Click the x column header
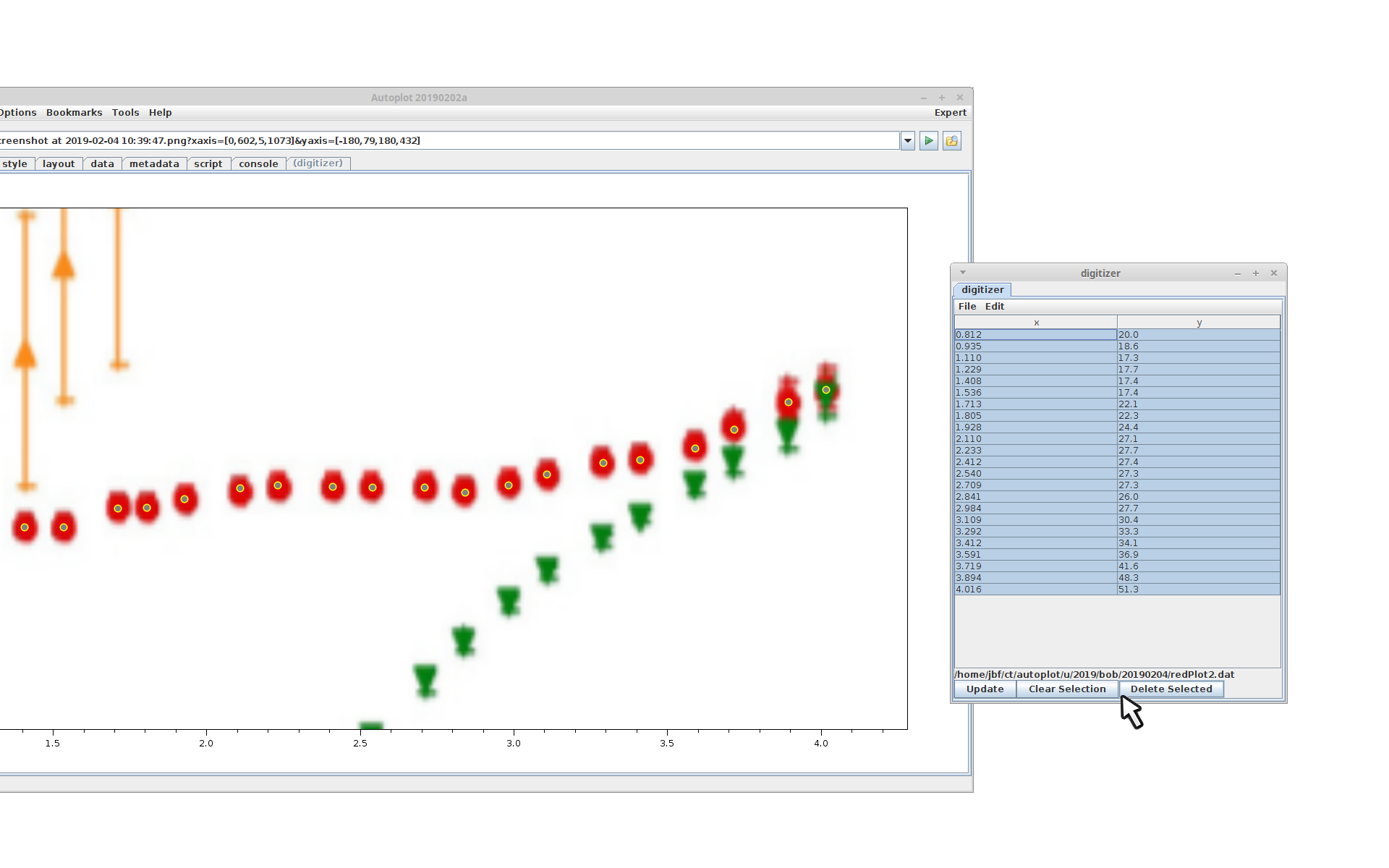1389x868 pixels. click(x=1036, y=323)
